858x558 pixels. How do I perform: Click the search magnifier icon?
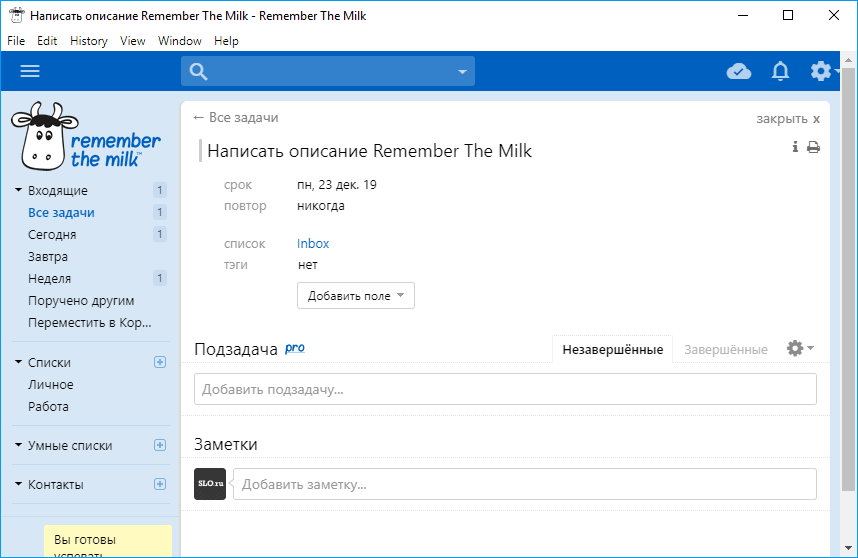198,72
